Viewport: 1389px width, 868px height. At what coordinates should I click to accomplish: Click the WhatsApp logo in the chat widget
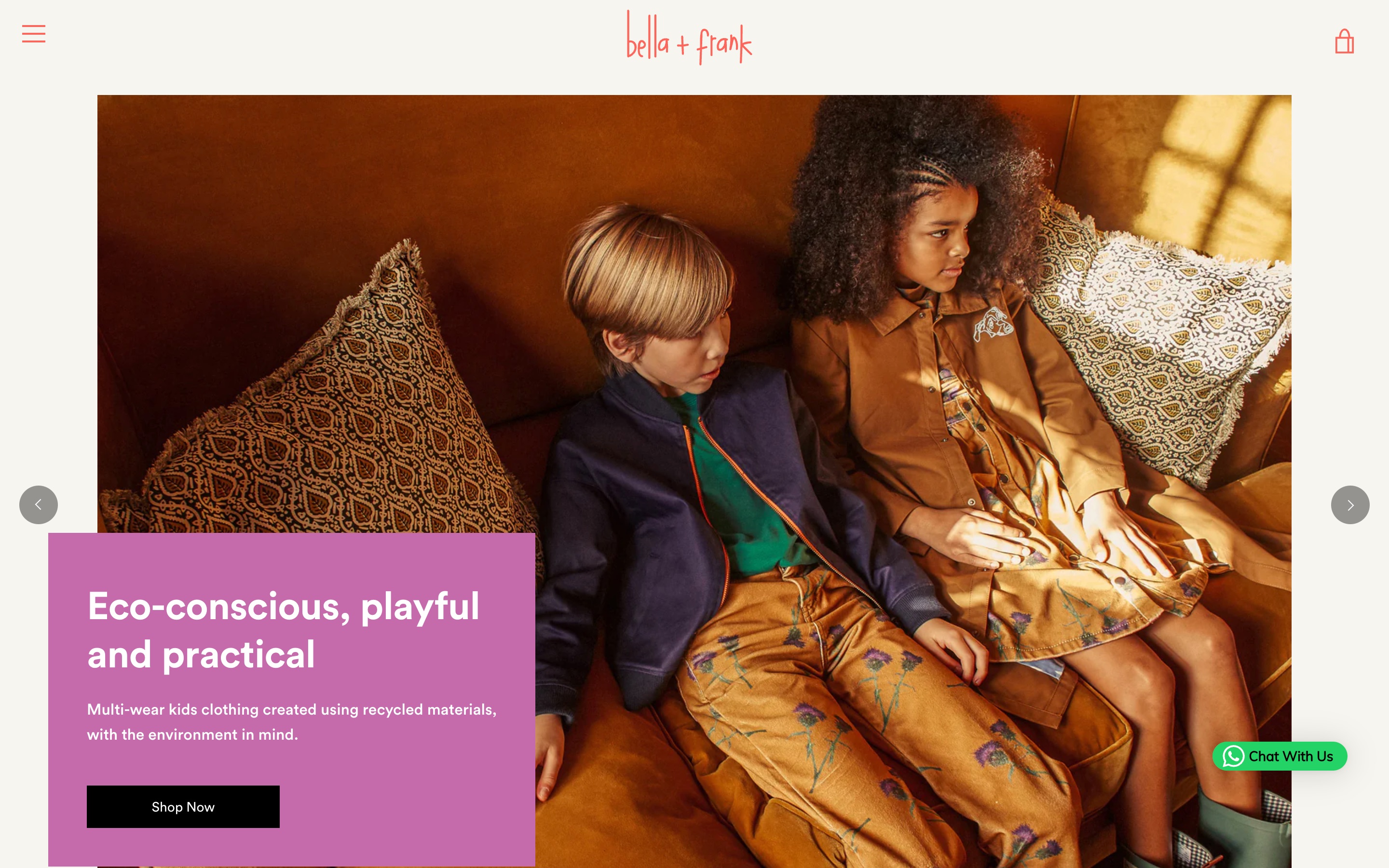coord(1233,756)
